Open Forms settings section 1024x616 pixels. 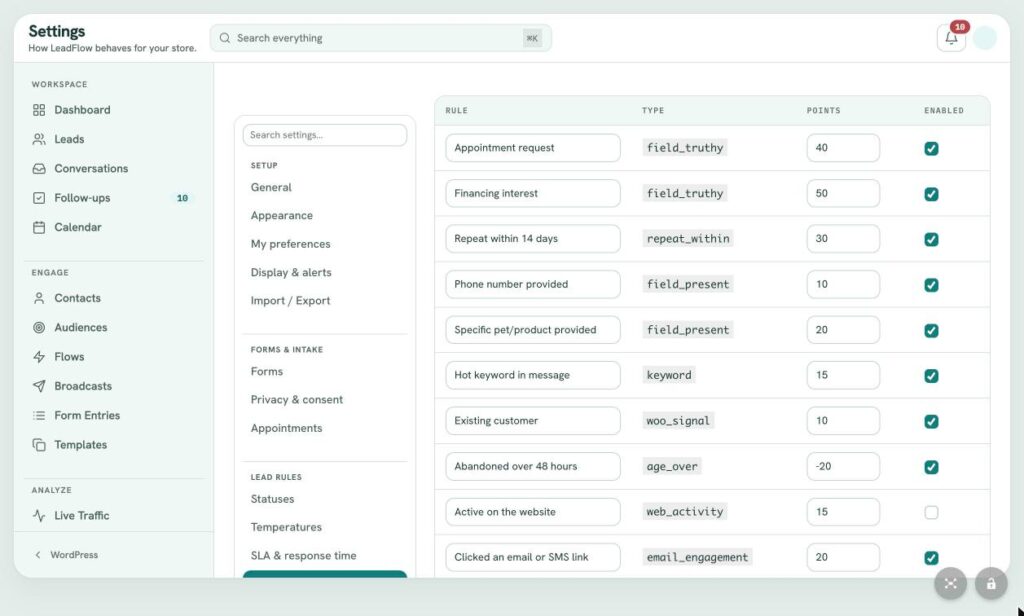[x=266, y=371]
